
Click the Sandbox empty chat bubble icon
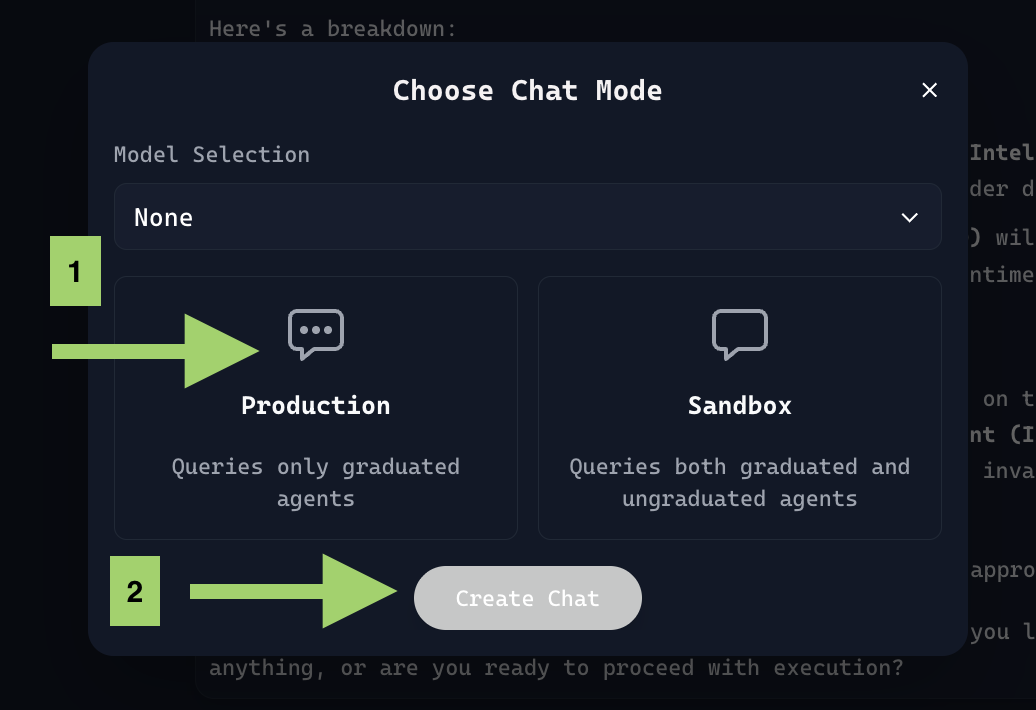pyautogui.click(x=740, y=334)
